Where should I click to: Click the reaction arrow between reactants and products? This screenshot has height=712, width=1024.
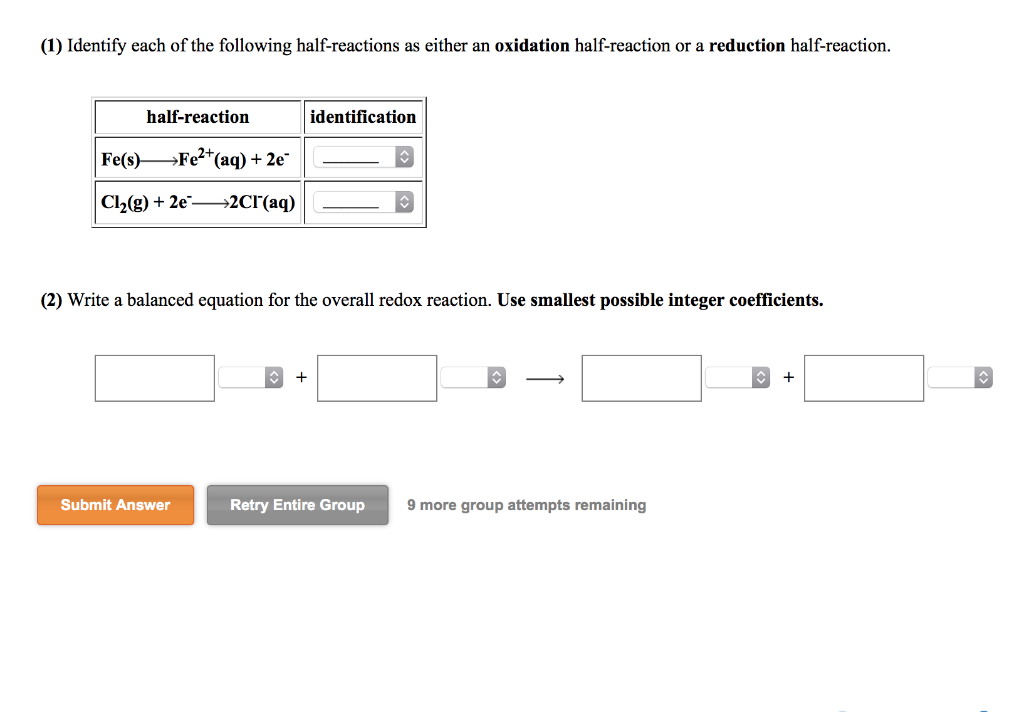543,377
